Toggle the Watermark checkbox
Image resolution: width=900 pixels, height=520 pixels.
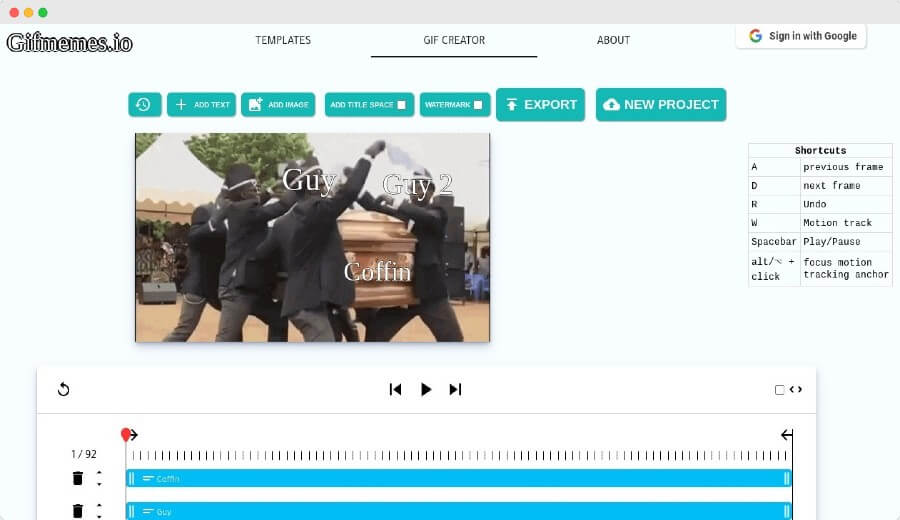pos(478,104)
